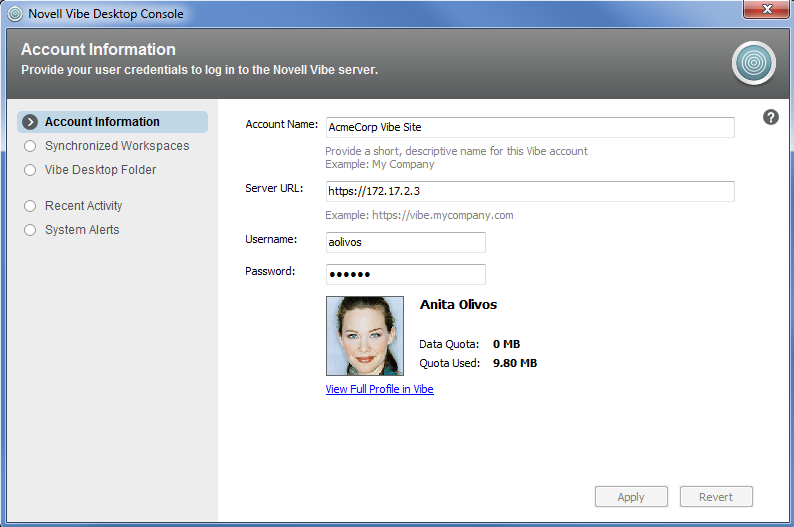Click the help question mark icon
Screen dimensions: 794x527
(x=771, y=117)
